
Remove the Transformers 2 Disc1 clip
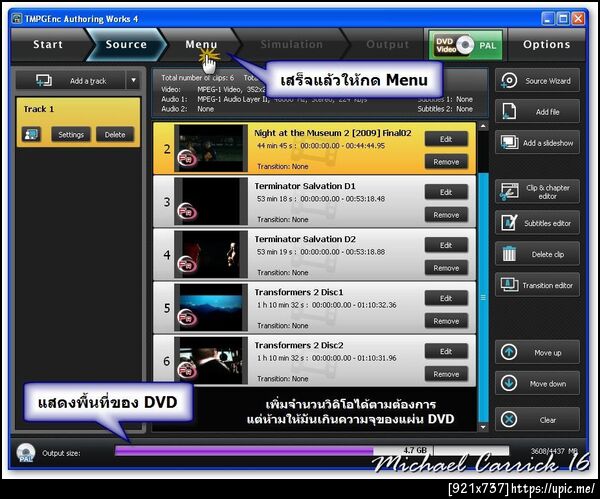click(446, 321)
